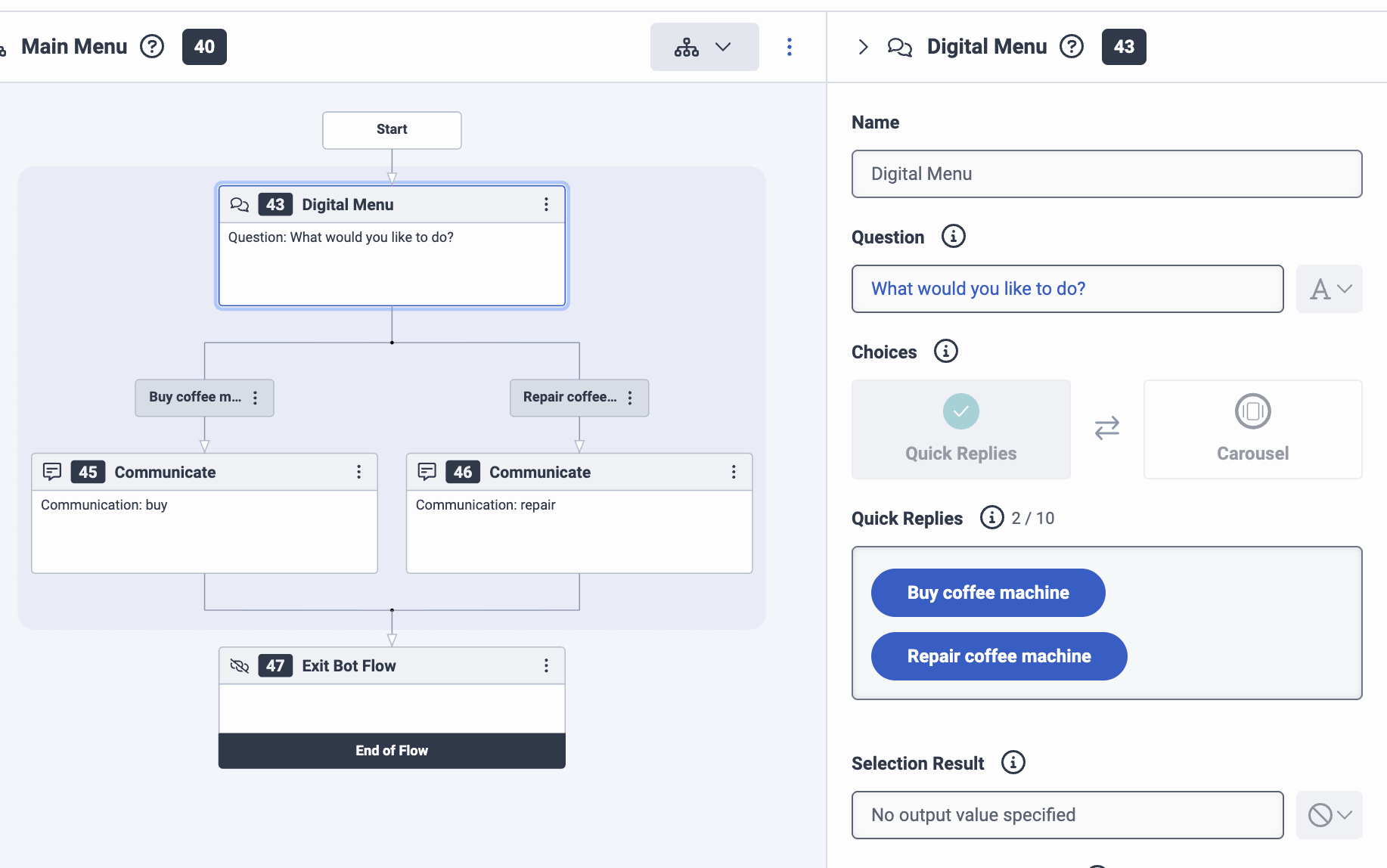The height and width of the screenshot is (868, 1387).
Task: Open the Main Menu three-dot options menu
Action: 789,47
